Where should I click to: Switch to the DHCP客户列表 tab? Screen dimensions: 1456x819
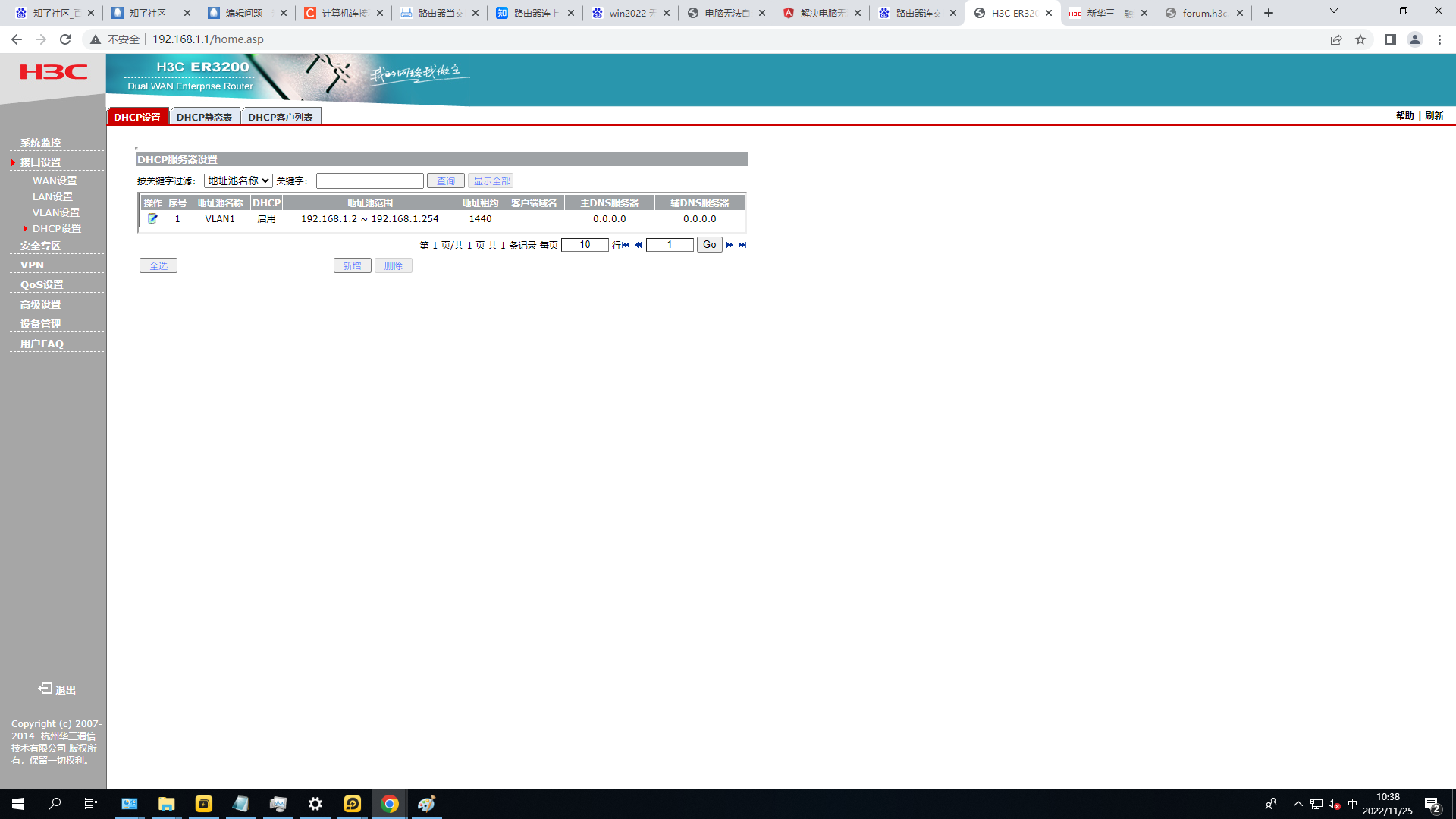point(281,117)
